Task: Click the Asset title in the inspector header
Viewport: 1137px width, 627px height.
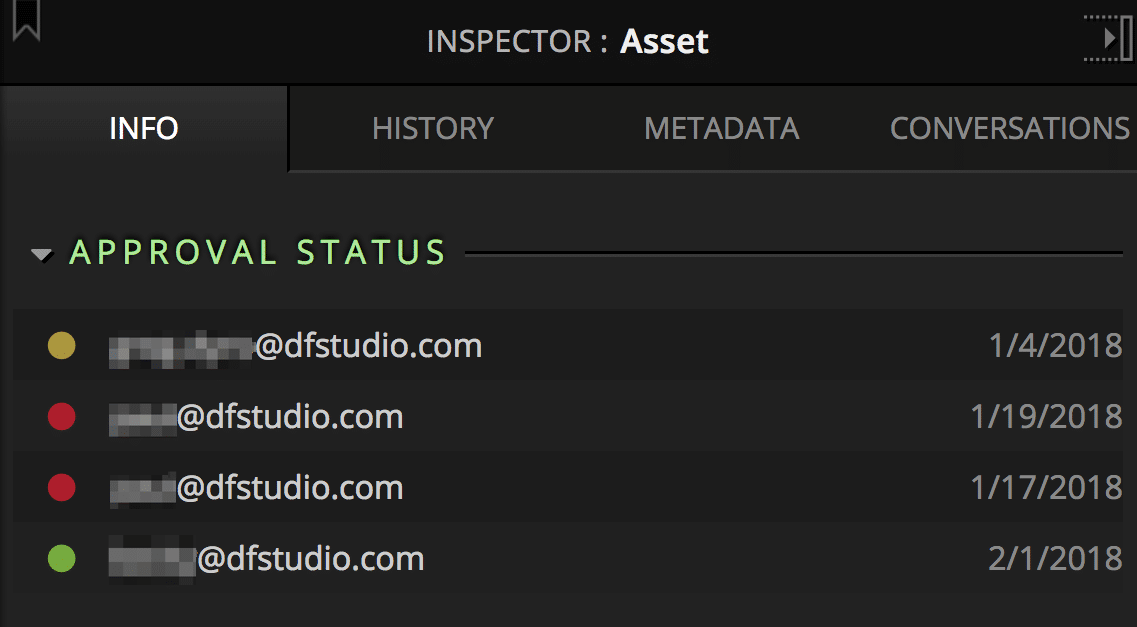Action: (664, 42)
